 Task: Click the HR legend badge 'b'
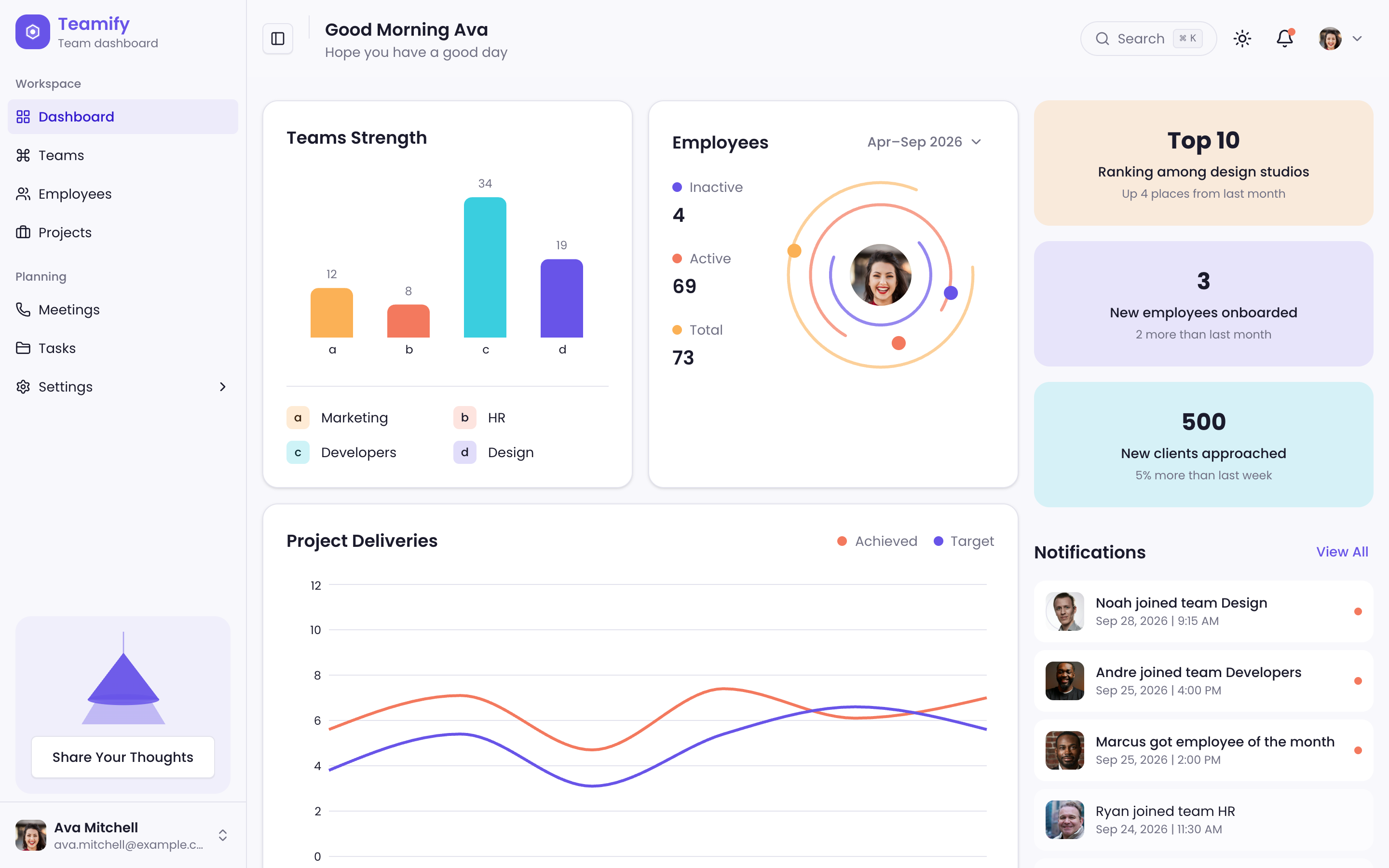465,417
